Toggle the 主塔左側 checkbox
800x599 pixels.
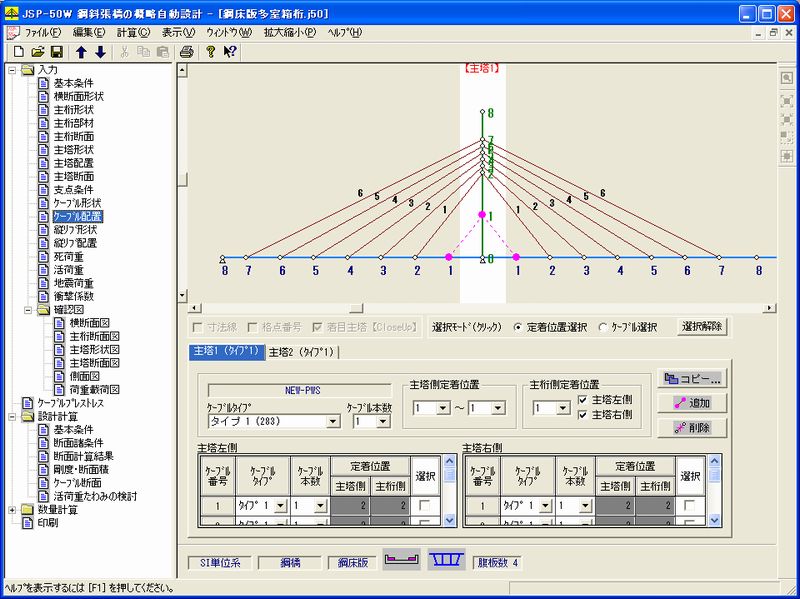(582, 400)
